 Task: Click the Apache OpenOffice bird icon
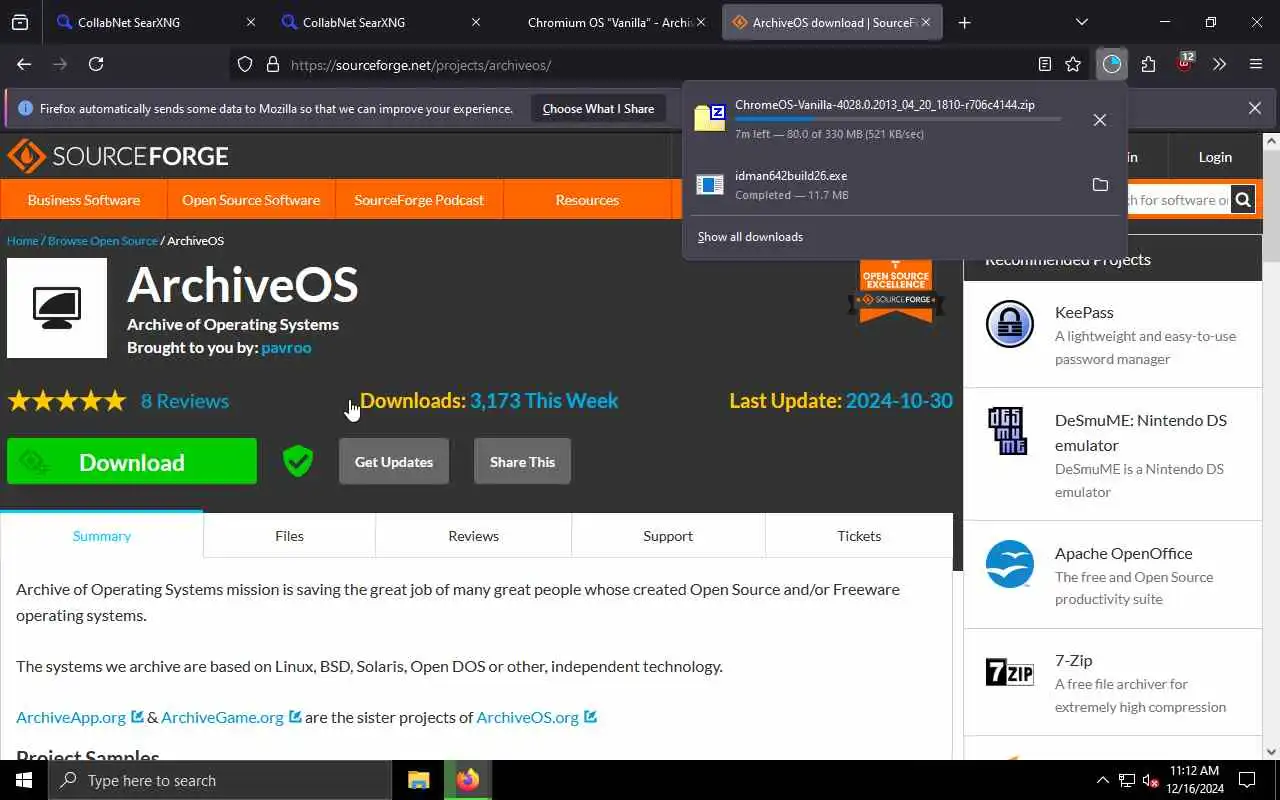coord(1010,564)
